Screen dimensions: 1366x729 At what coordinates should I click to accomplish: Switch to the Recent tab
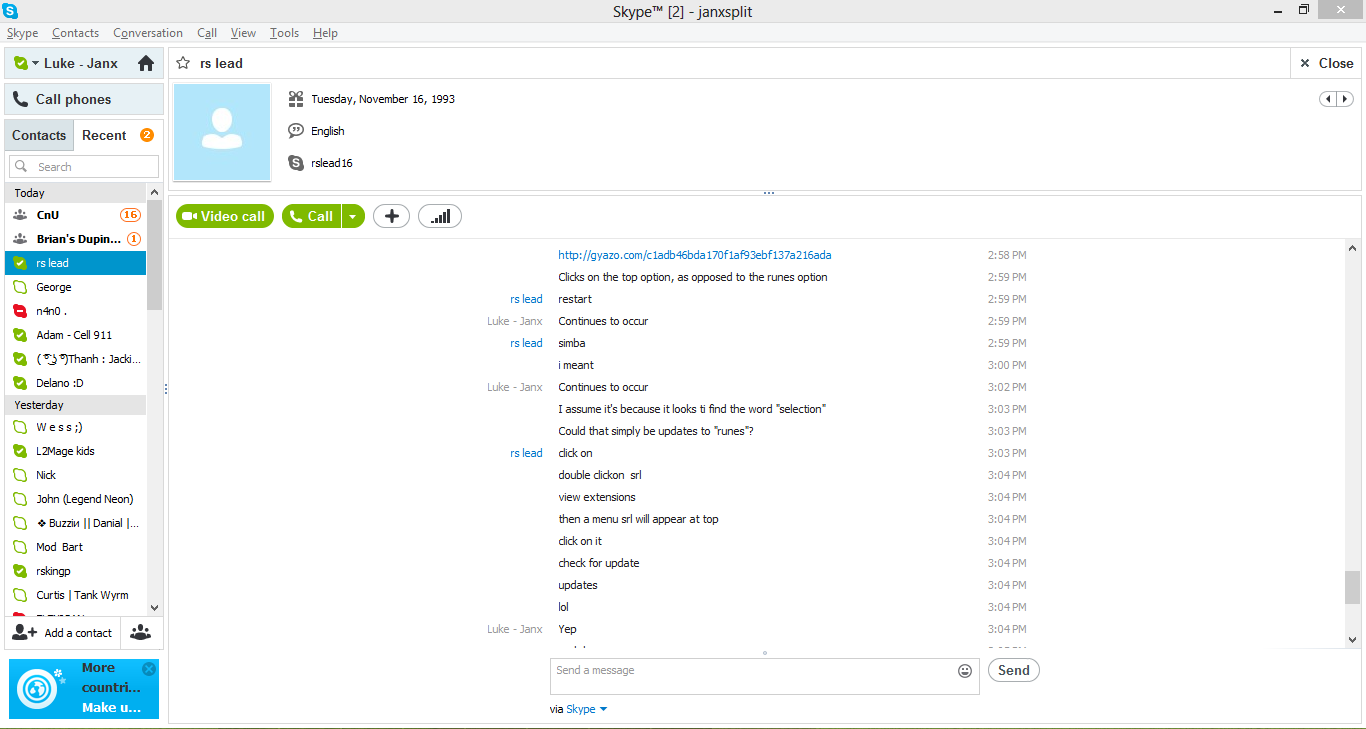pos(104,135)
